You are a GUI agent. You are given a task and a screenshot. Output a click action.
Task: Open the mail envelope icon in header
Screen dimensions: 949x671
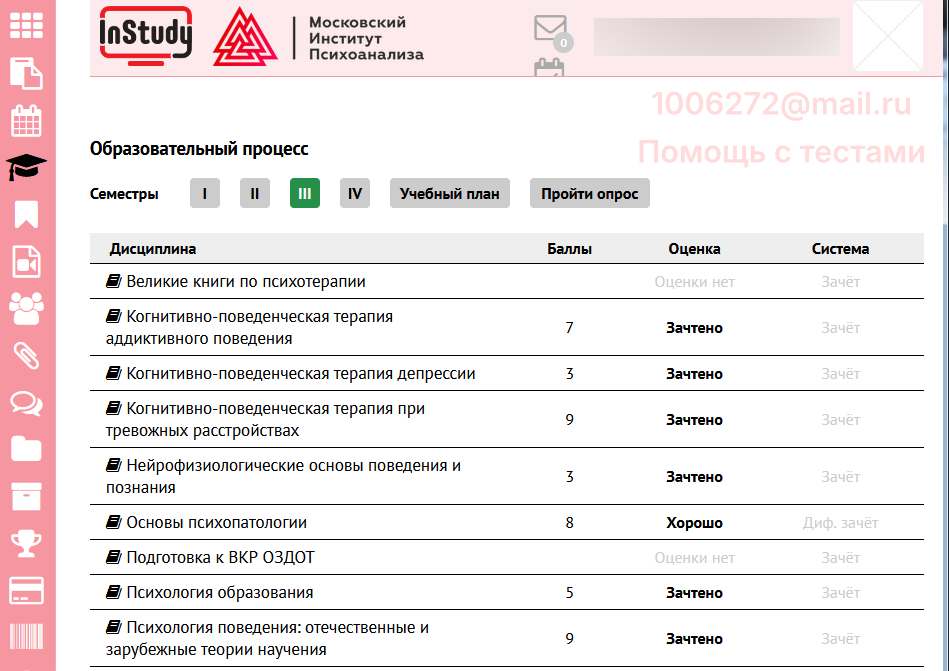click(x=551, y=28)
